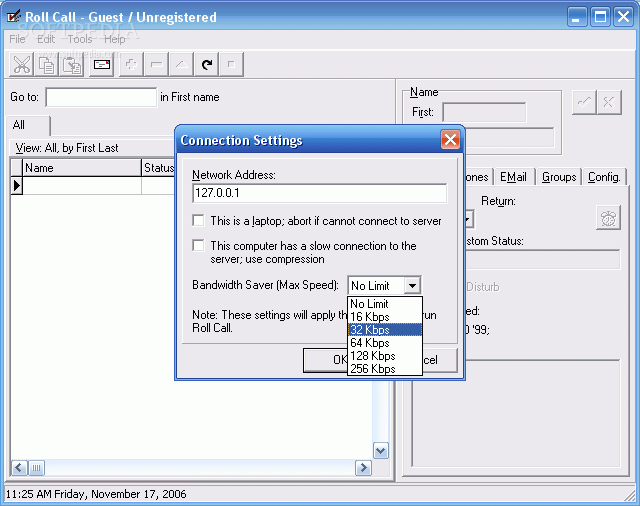
Task: Click the refresh arrow toolbar icon
Action: [x=207, y=64]
